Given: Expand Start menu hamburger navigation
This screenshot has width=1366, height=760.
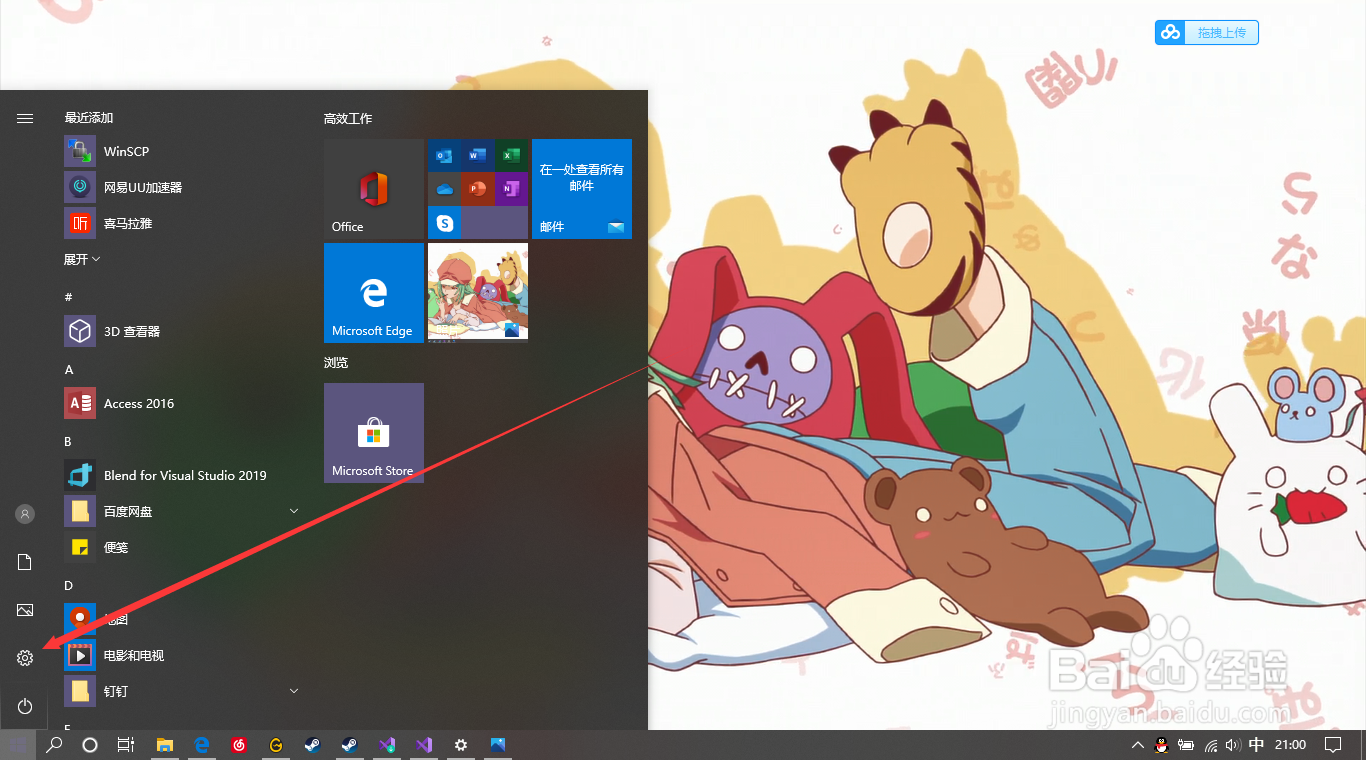Looking at the screenshot, I should pyautogui.click(x=25, y=118).
